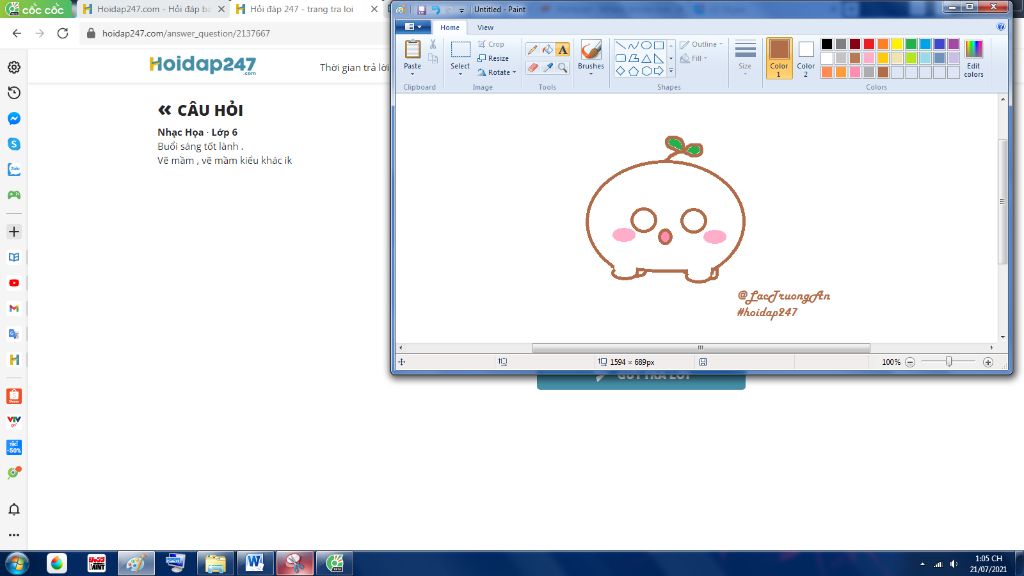Select the Magnifier tool in Paint

click(x=562, y=67)
